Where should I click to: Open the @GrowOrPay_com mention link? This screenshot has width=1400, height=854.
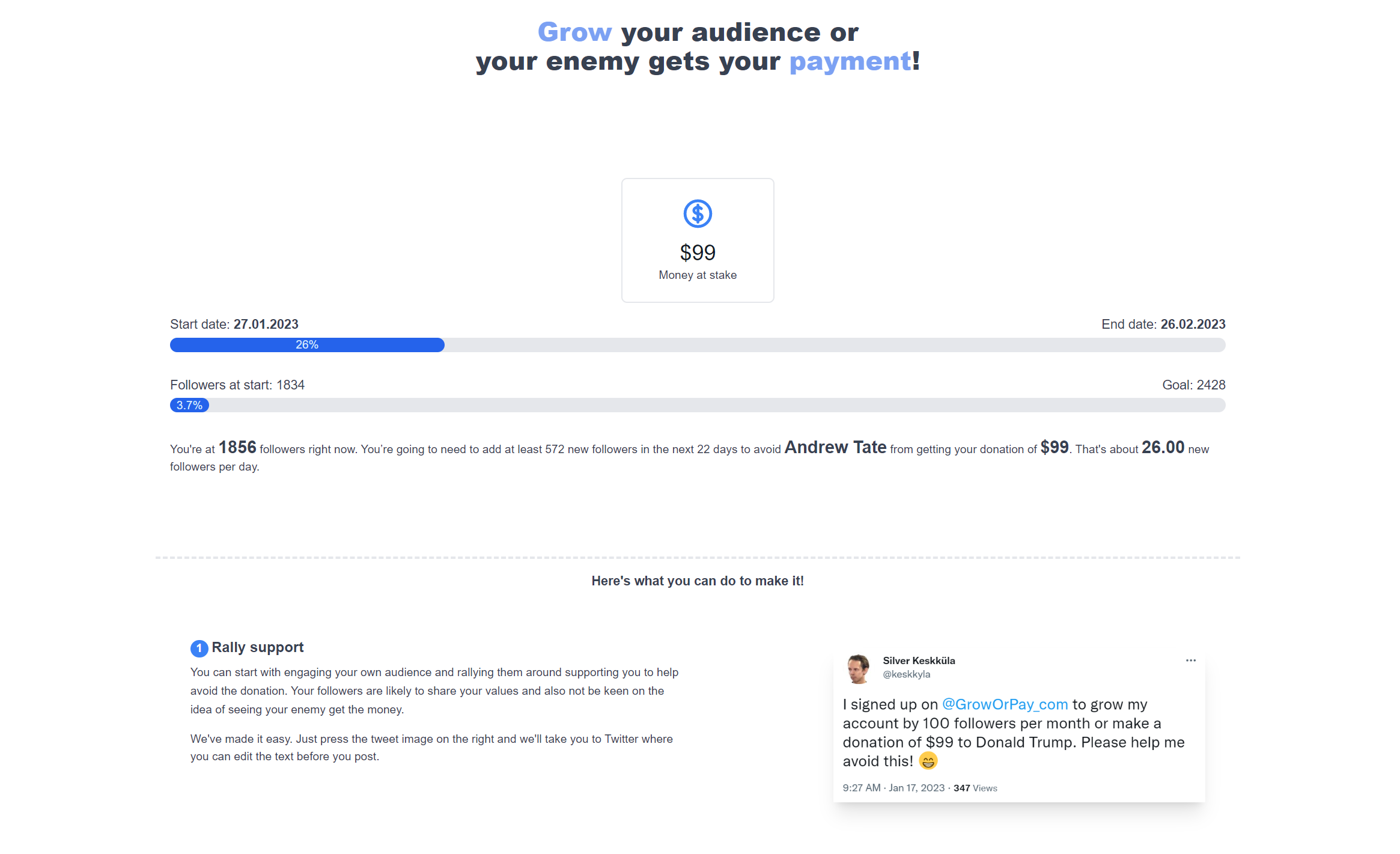click(x=1005, y=704)
